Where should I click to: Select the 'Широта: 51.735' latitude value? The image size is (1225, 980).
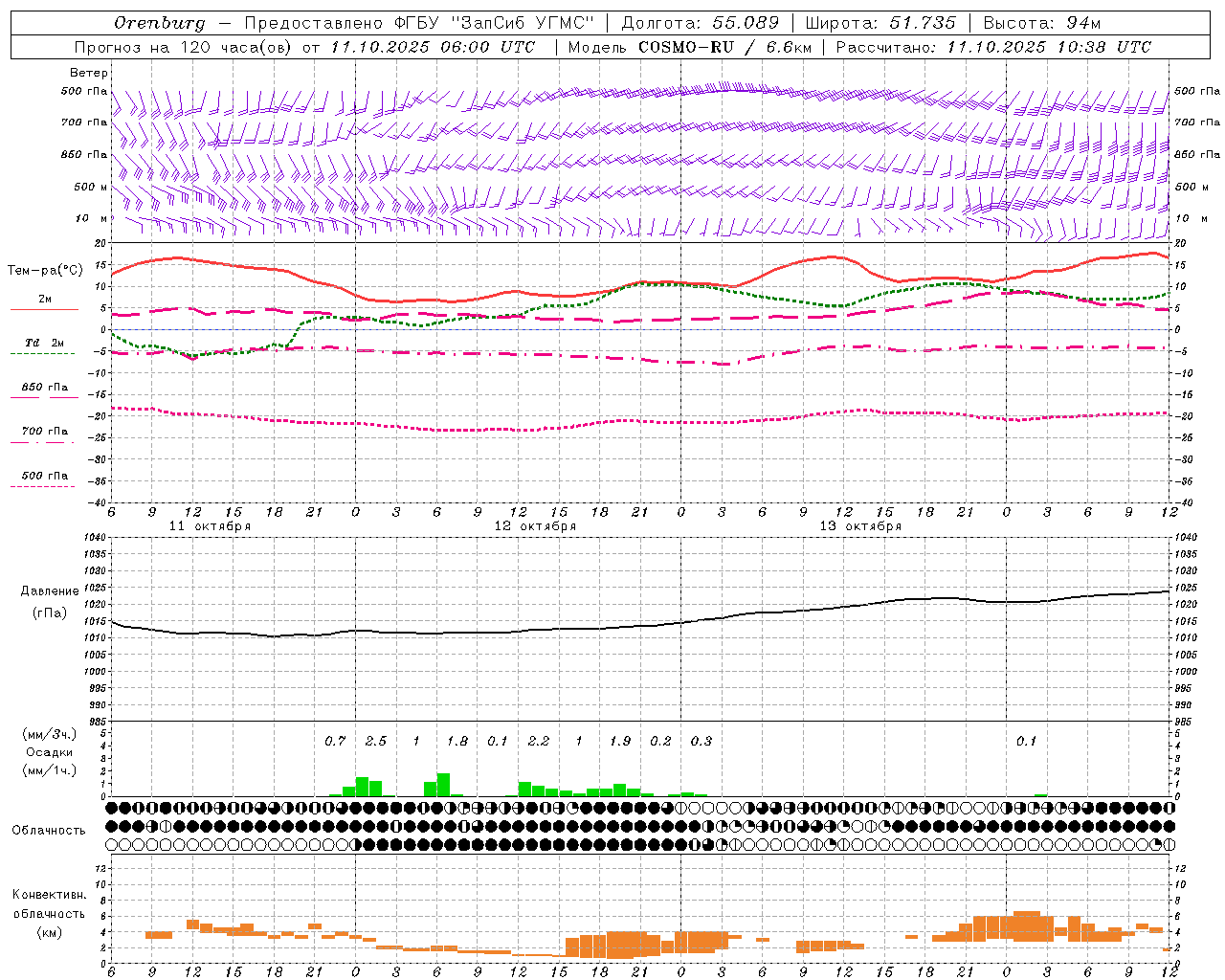tap(880, 23)
